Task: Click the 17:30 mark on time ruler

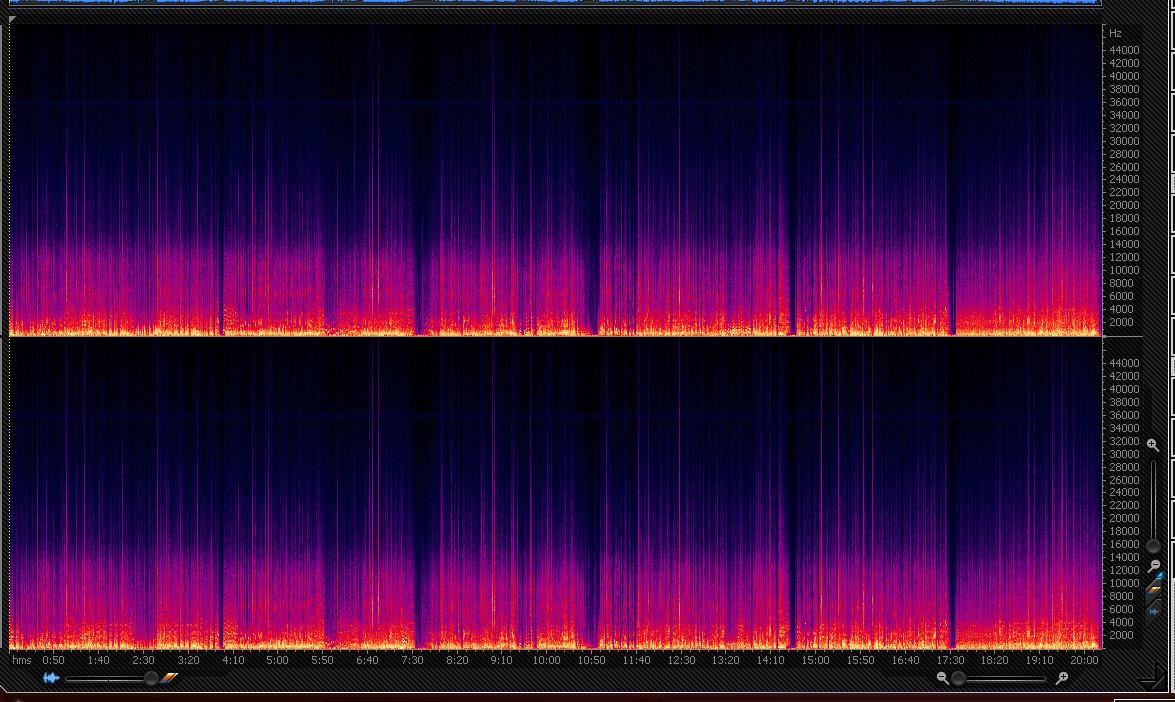Action: pos(950,660)
